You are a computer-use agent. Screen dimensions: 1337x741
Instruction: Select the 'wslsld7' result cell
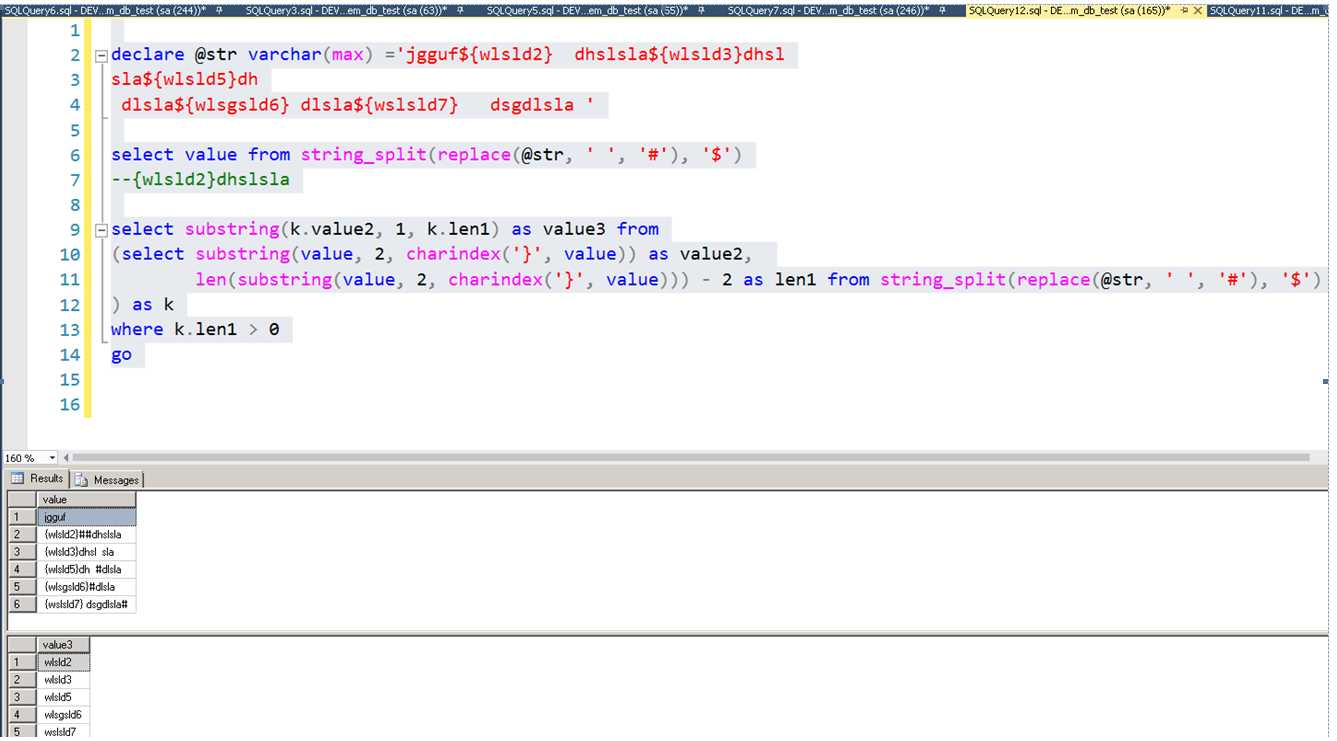coord(63,731)
